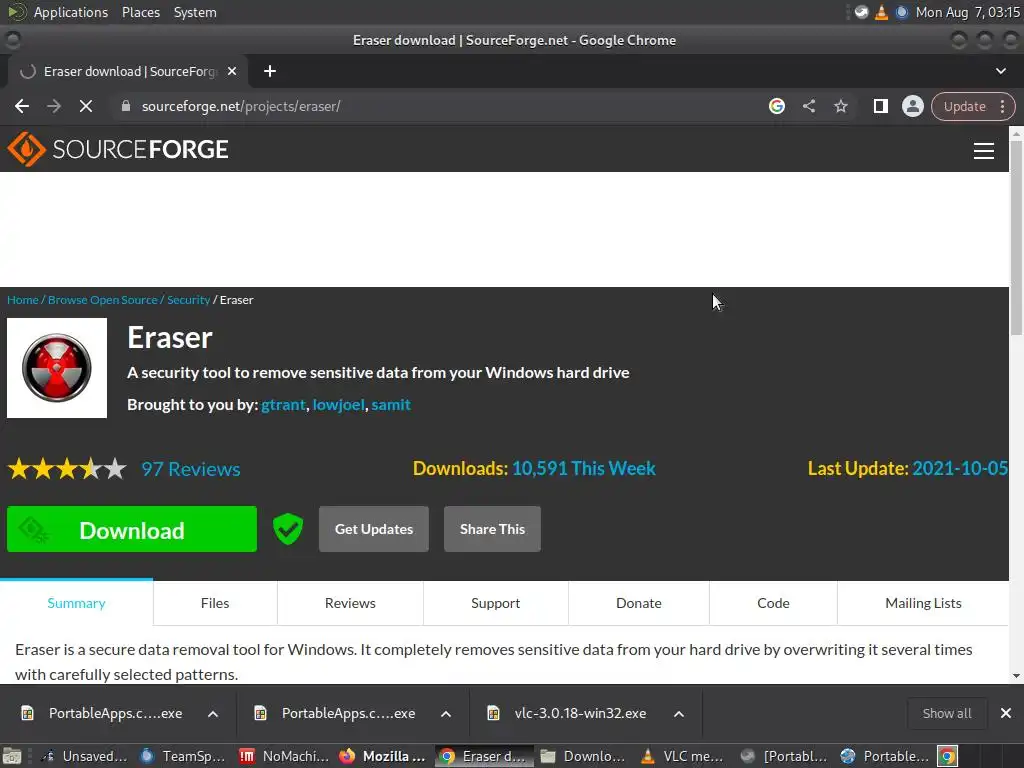
Task: Click the show desktop icon in bottom panel
Action: (12, 756)
